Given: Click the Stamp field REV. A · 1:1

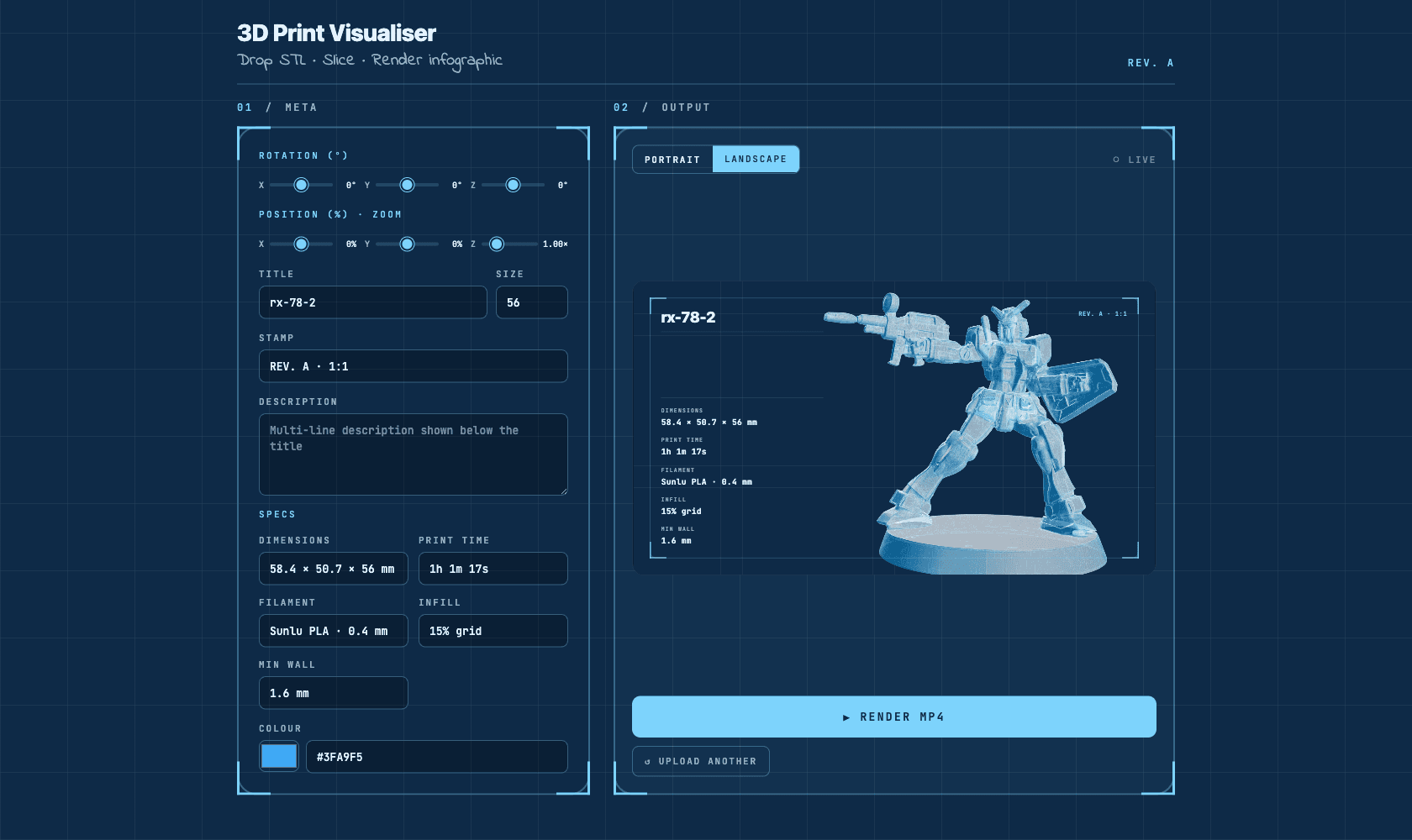Looking at the screenshot, I should point(414,366).
